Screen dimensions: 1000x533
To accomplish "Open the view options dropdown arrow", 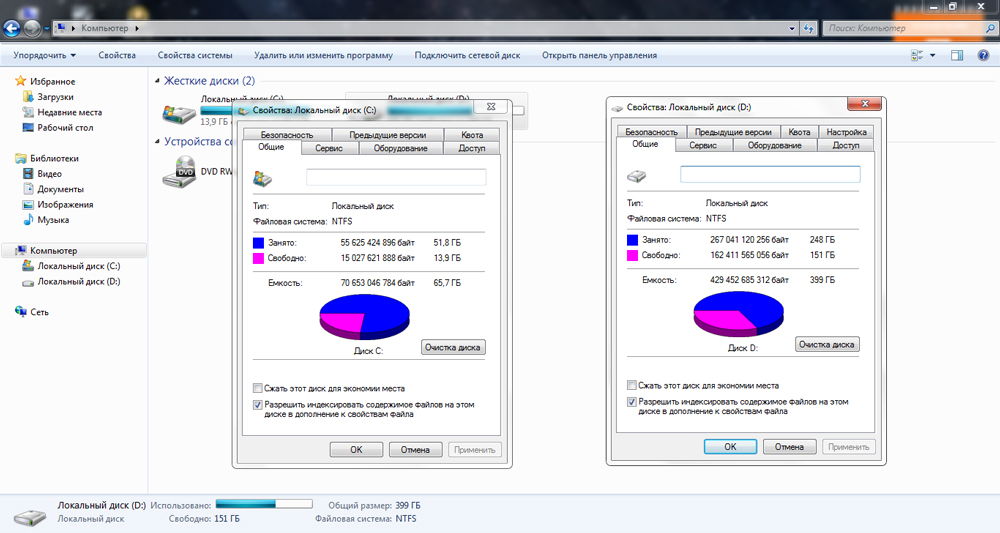I will 933,55.
